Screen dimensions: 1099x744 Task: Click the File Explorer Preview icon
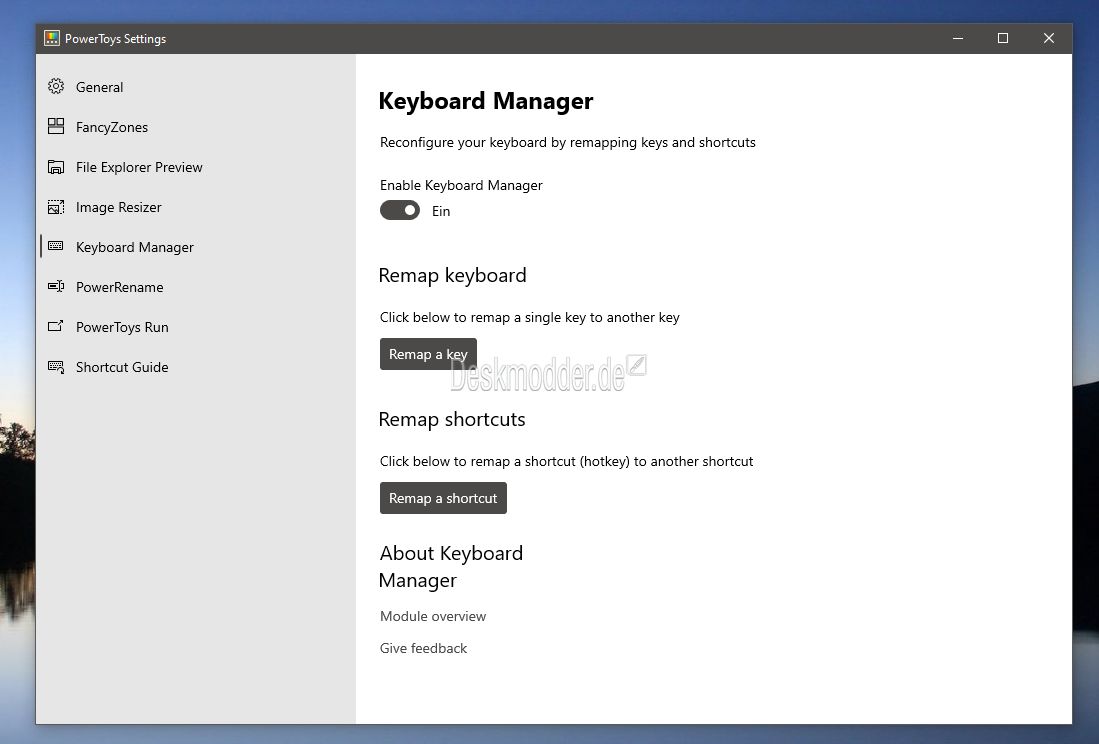pos(56,167)
